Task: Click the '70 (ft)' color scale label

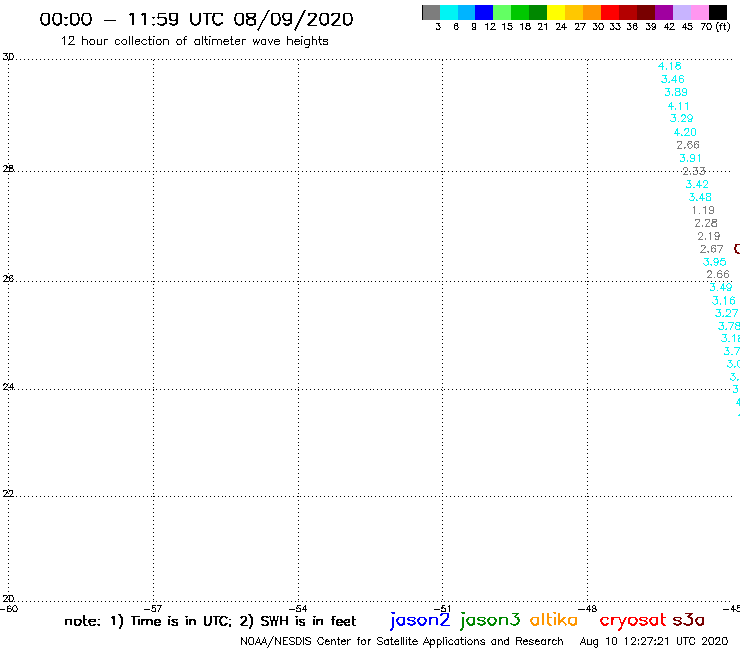Action: pyautogui.click(x=715, y=27)
